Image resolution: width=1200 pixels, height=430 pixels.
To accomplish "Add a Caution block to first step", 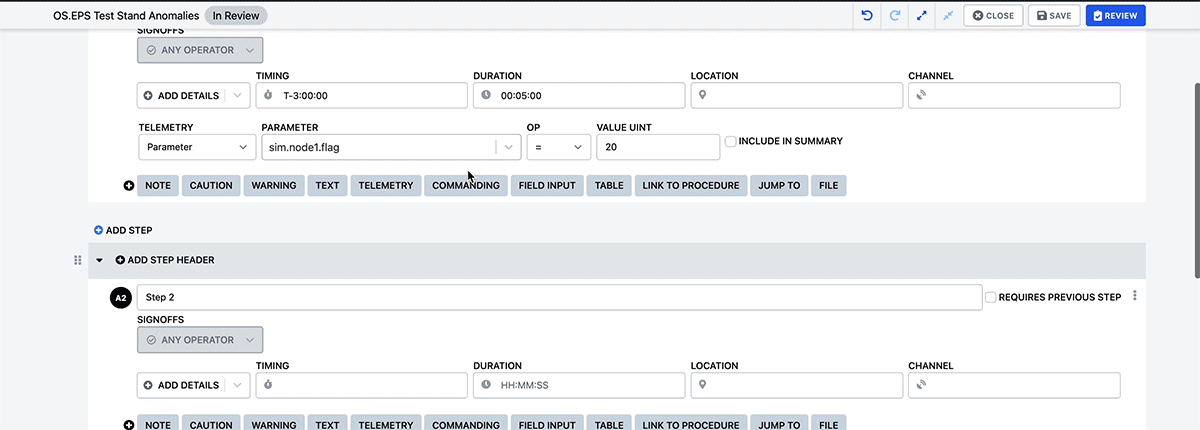I will point(211,186).
